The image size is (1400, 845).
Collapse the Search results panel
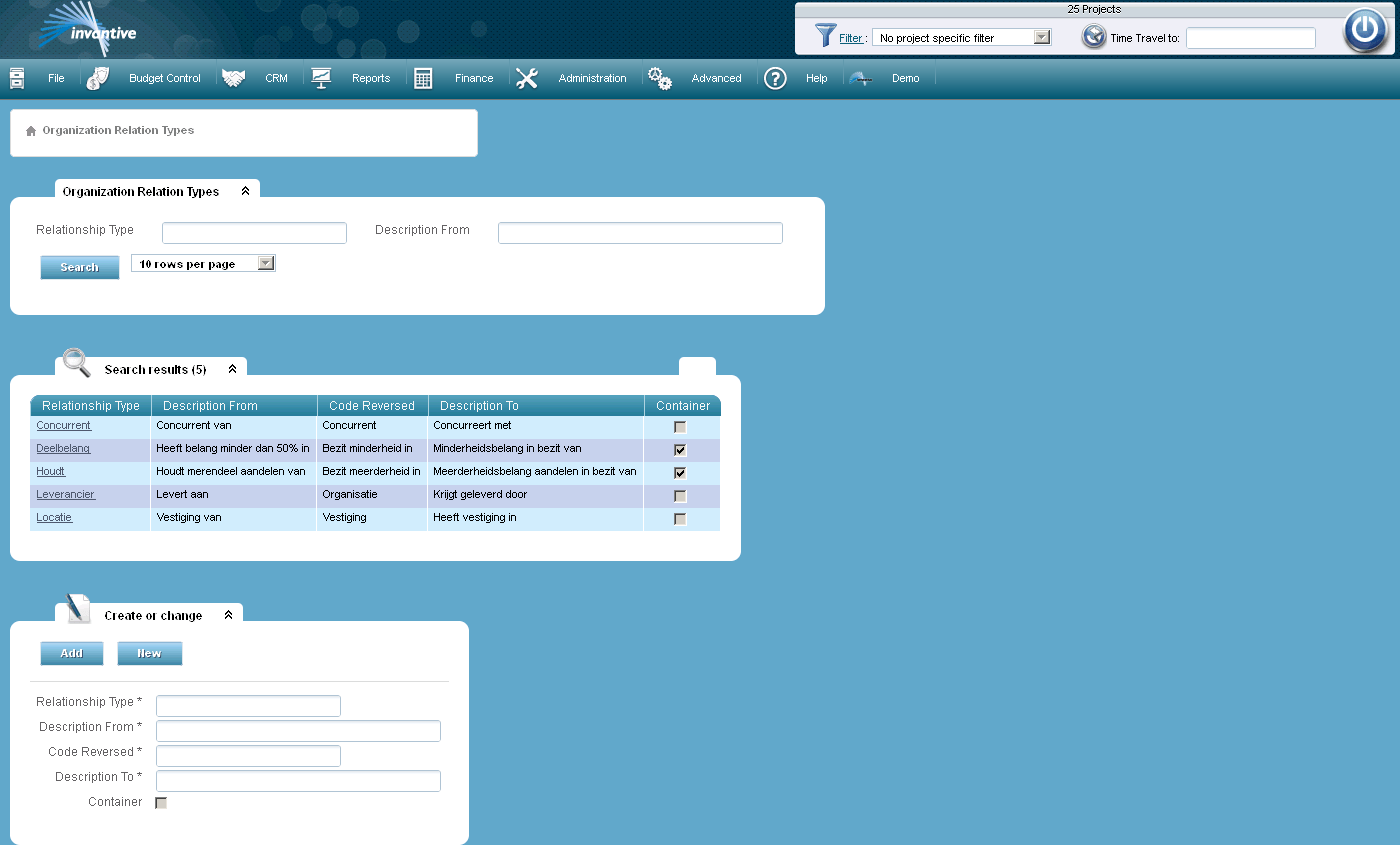[232, 369]
